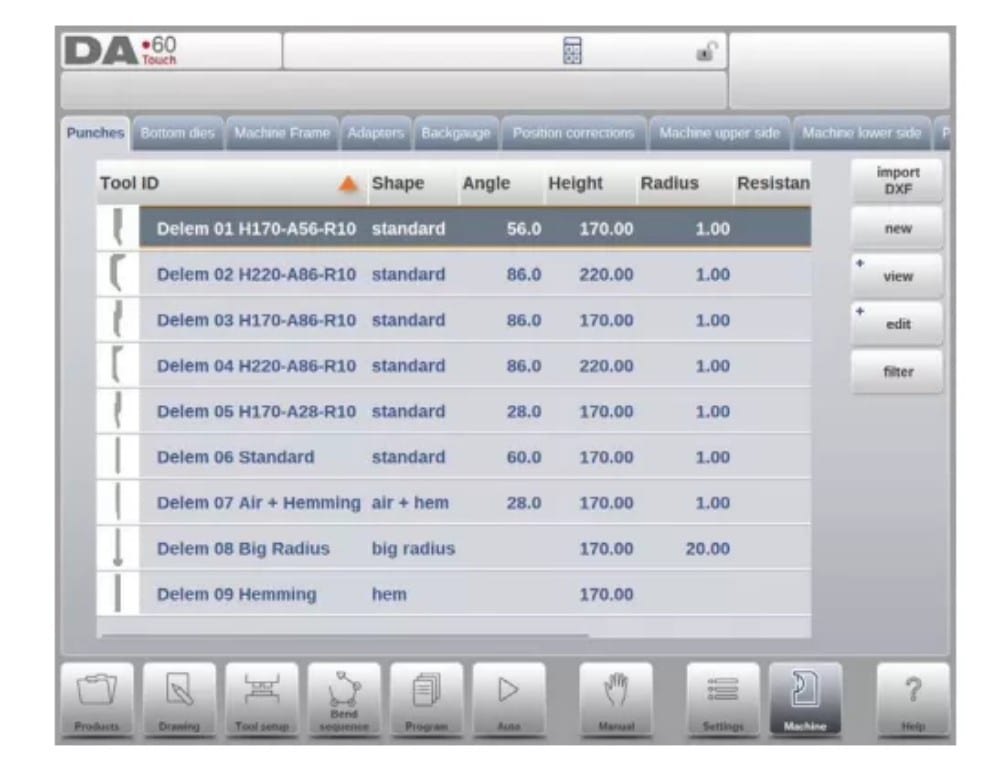Screen dimensions: 1000x760
Task: Click the 60.0 angle value
Action: click(524, 457)
